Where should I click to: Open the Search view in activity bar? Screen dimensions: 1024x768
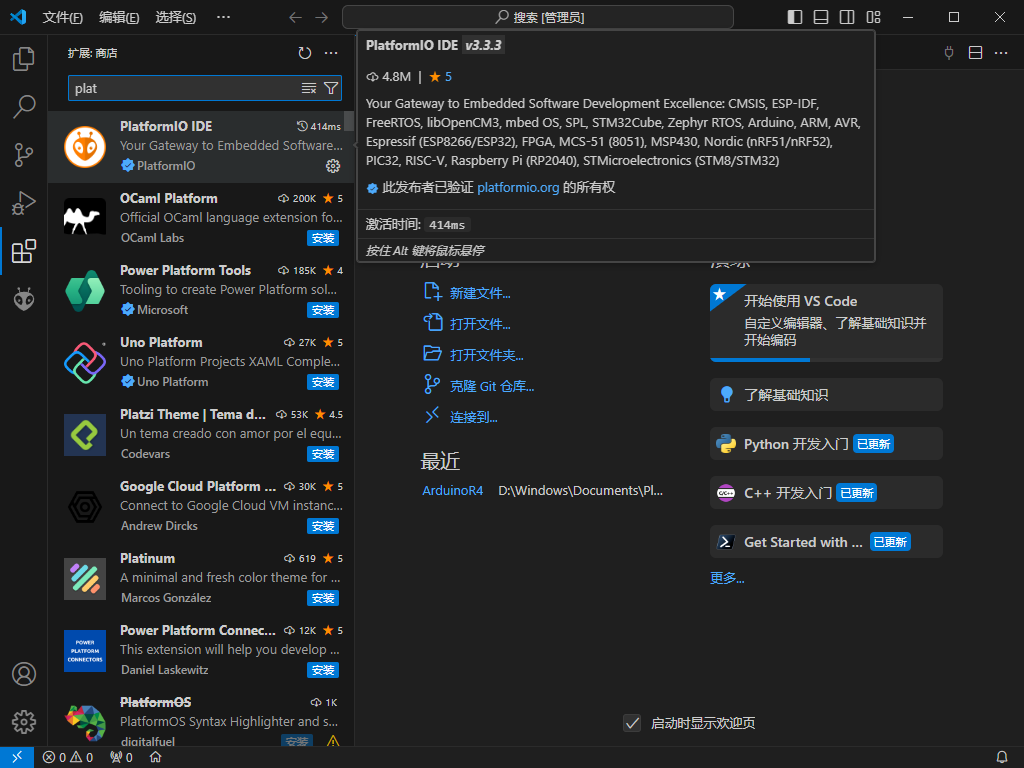point(24,106)
